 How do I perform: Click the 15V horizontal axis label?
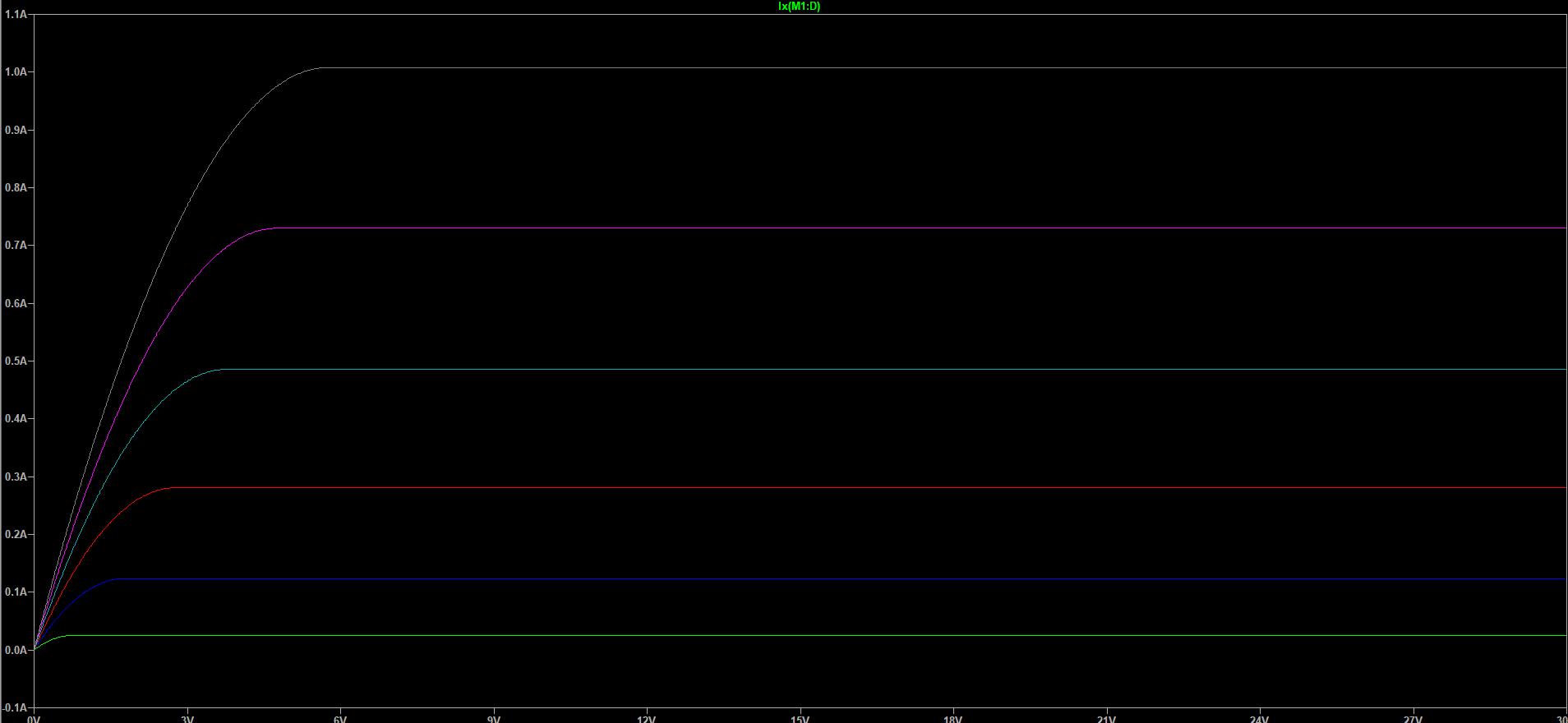[800, 719]
